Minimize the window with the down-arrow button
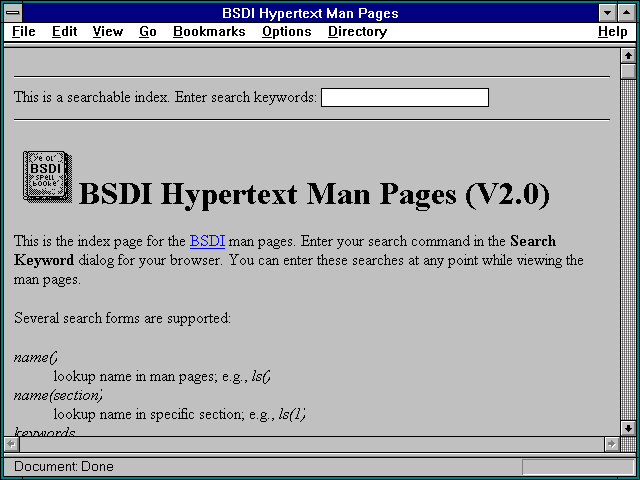The height and width of the screenshot is (480, 640). click(607, 13)
